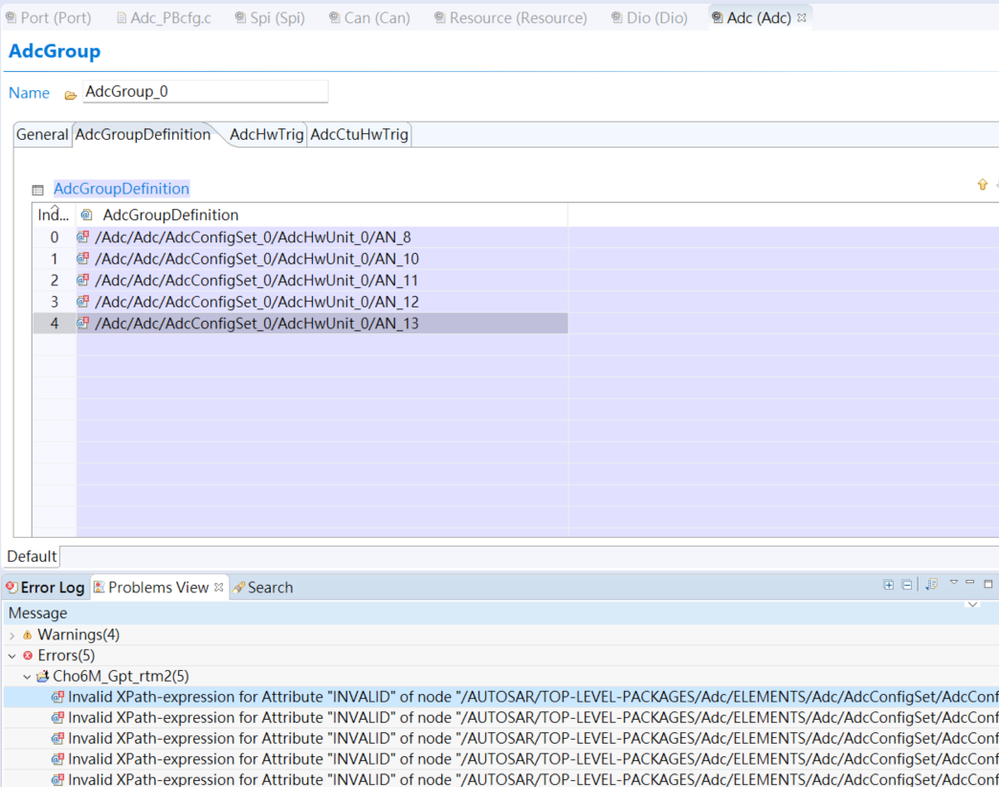This screenshot has height=787, width=999.
Task: Open the General tab of AdcGroup
Action: coord(42,134)
